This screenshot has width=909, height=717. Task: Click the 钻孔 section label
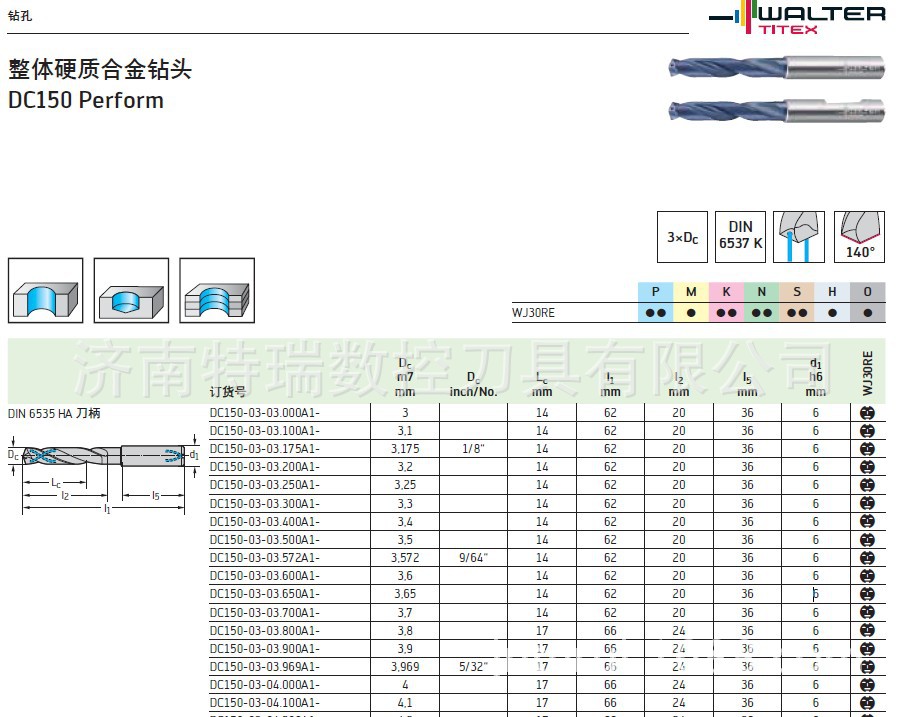(20, 16)
